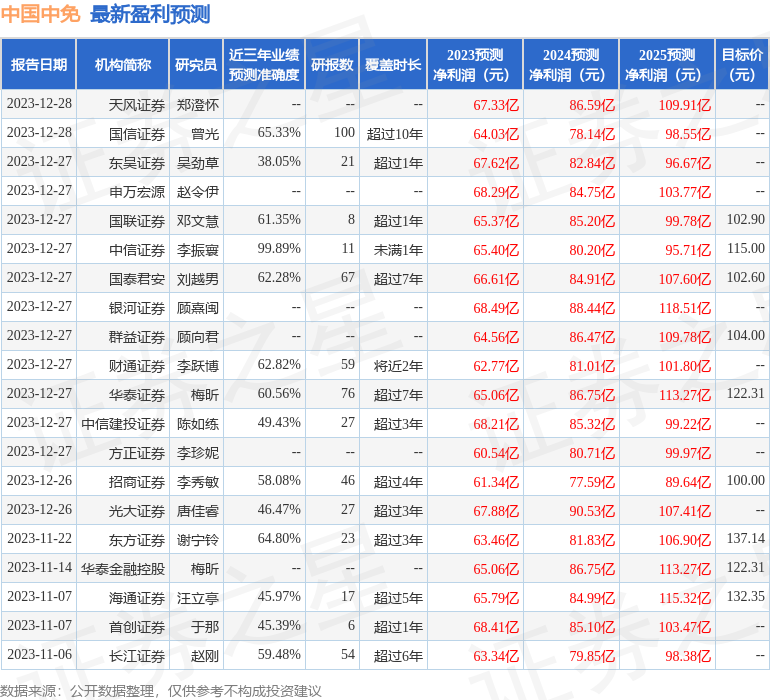Image resolution: width=770 pixels, height=700 pixels.
Task: Click the 目标价 column header
Action: (x=742, y=64)
